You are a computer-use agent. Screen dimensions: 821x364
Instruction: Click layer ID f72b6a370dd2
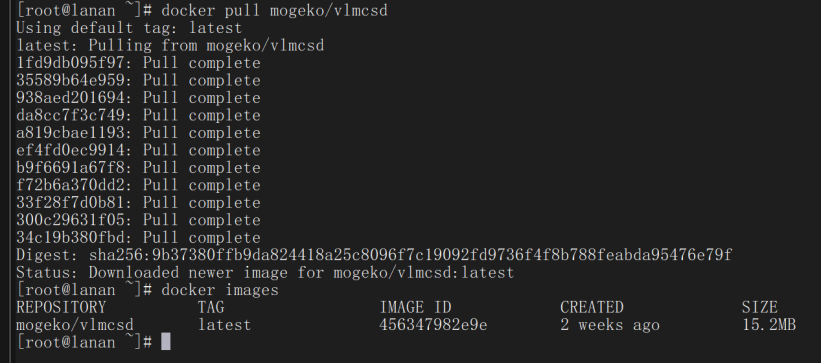click(70, 185)
